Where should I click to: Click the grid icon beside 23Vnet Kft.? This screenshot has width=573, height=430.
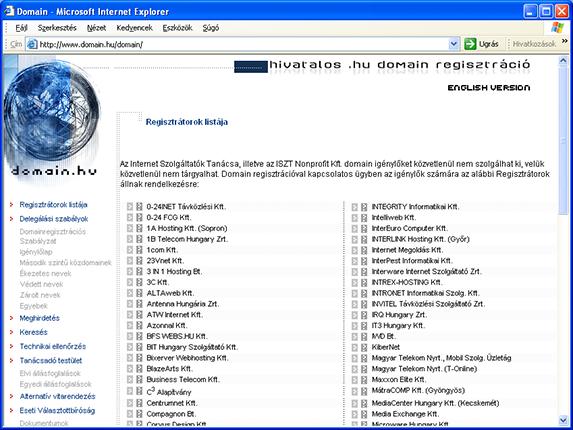(x=139, y=260)
